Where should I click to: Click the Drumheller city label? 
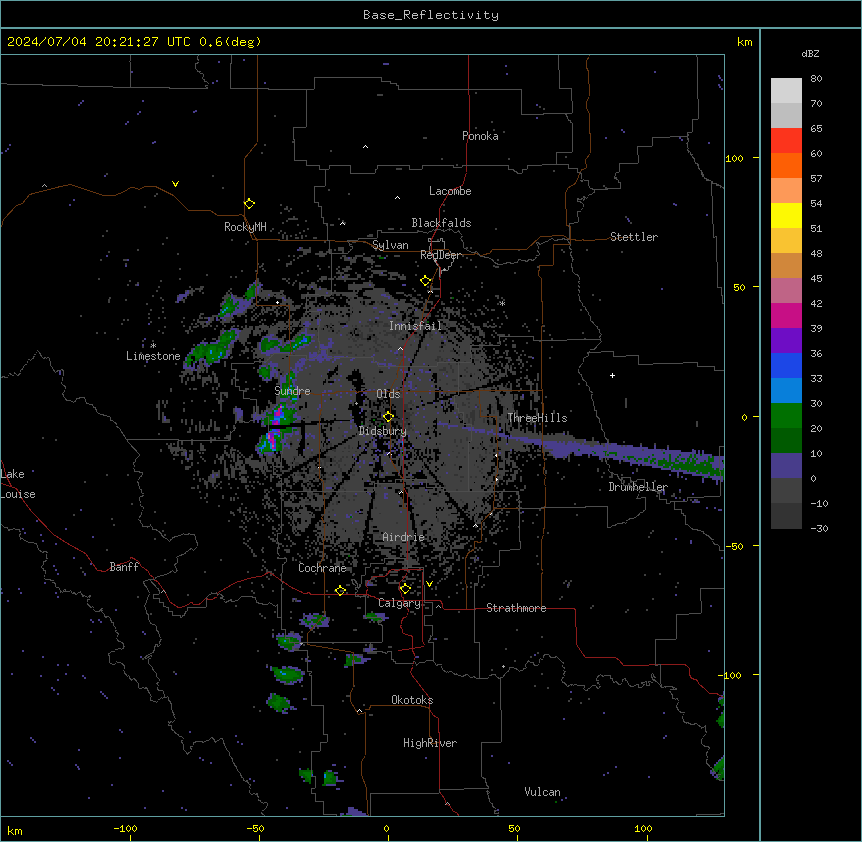tap(638, 487)
